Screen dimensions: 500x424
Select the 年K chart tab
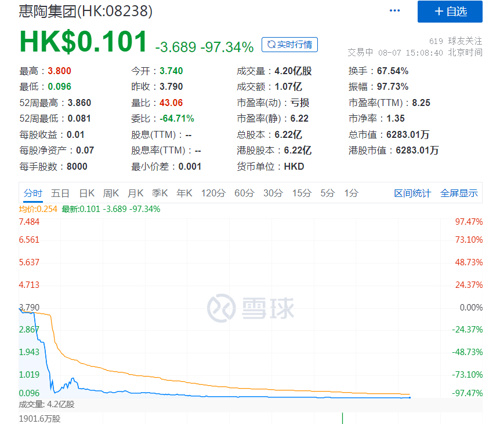[x=184, y=193]
